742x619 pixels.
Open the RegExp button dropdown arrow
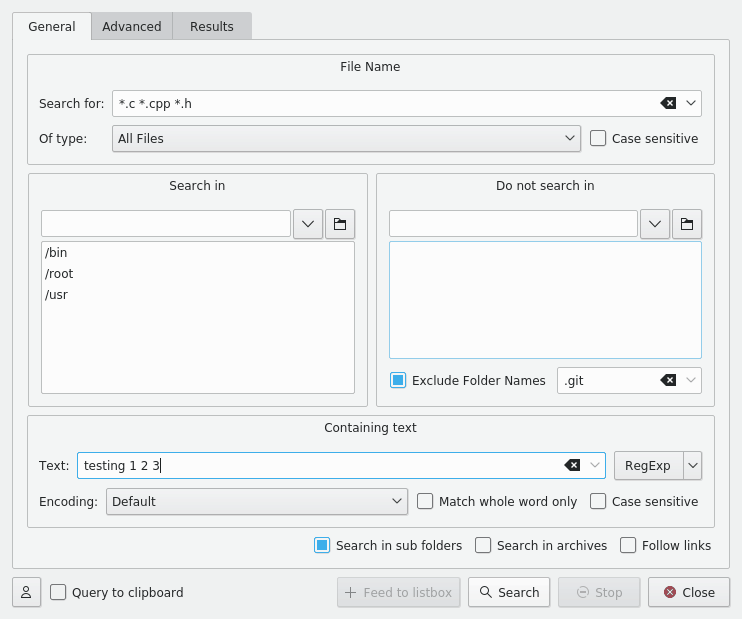click(x=692, y=465)
